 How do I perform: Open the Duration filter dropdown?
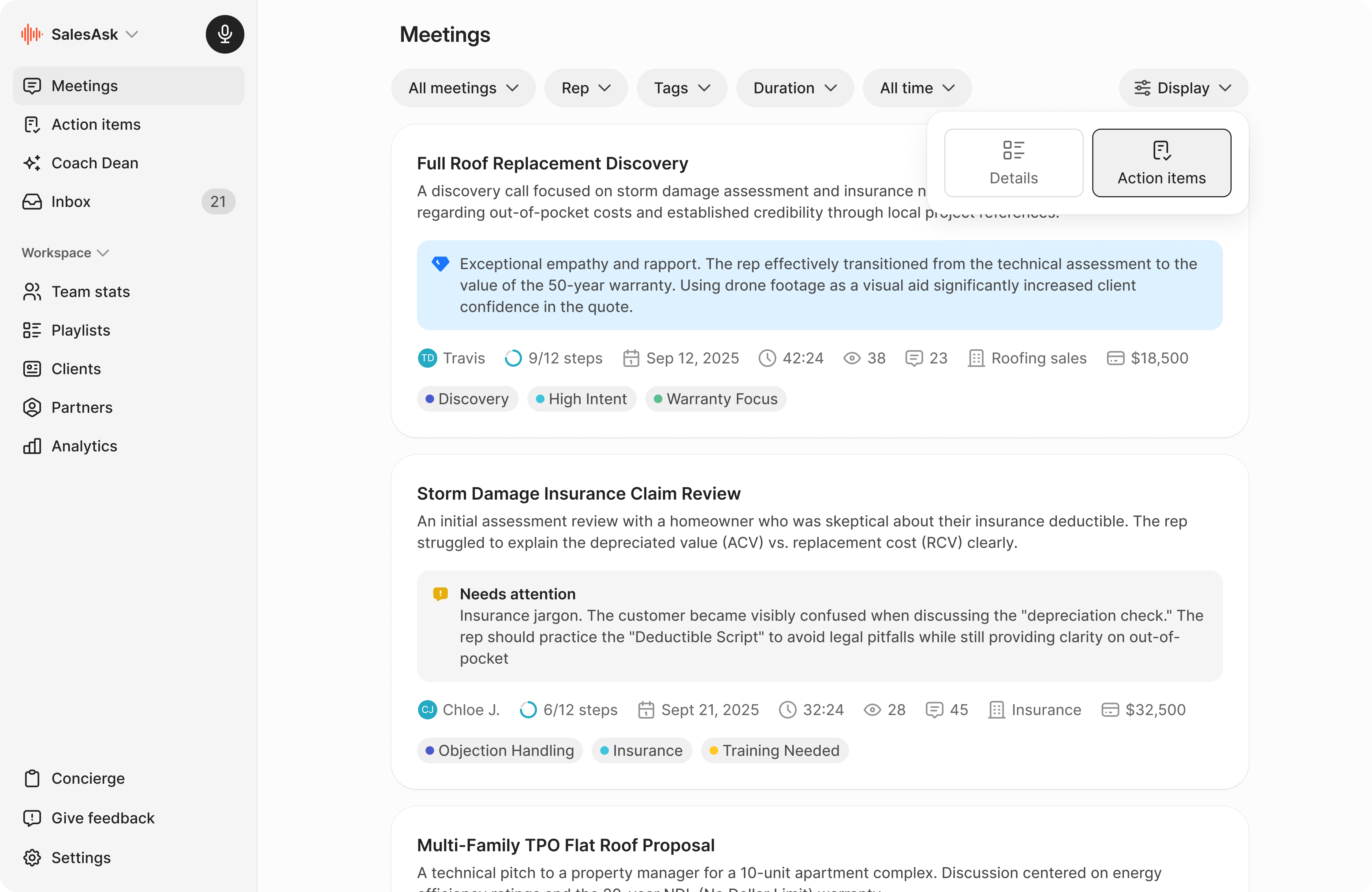point(794,88)
